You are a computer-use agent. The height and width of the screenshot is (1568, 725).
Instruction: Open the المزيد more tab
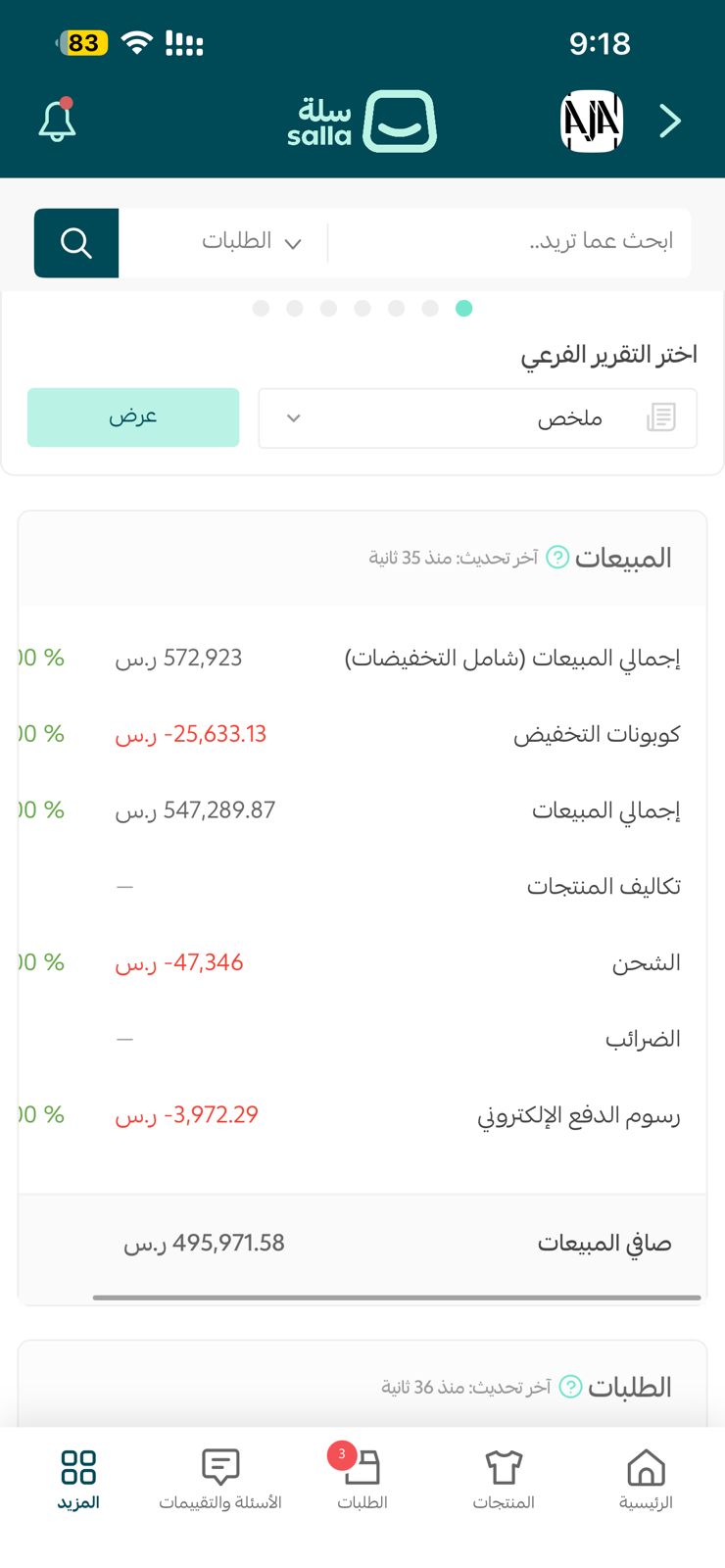78,1479
